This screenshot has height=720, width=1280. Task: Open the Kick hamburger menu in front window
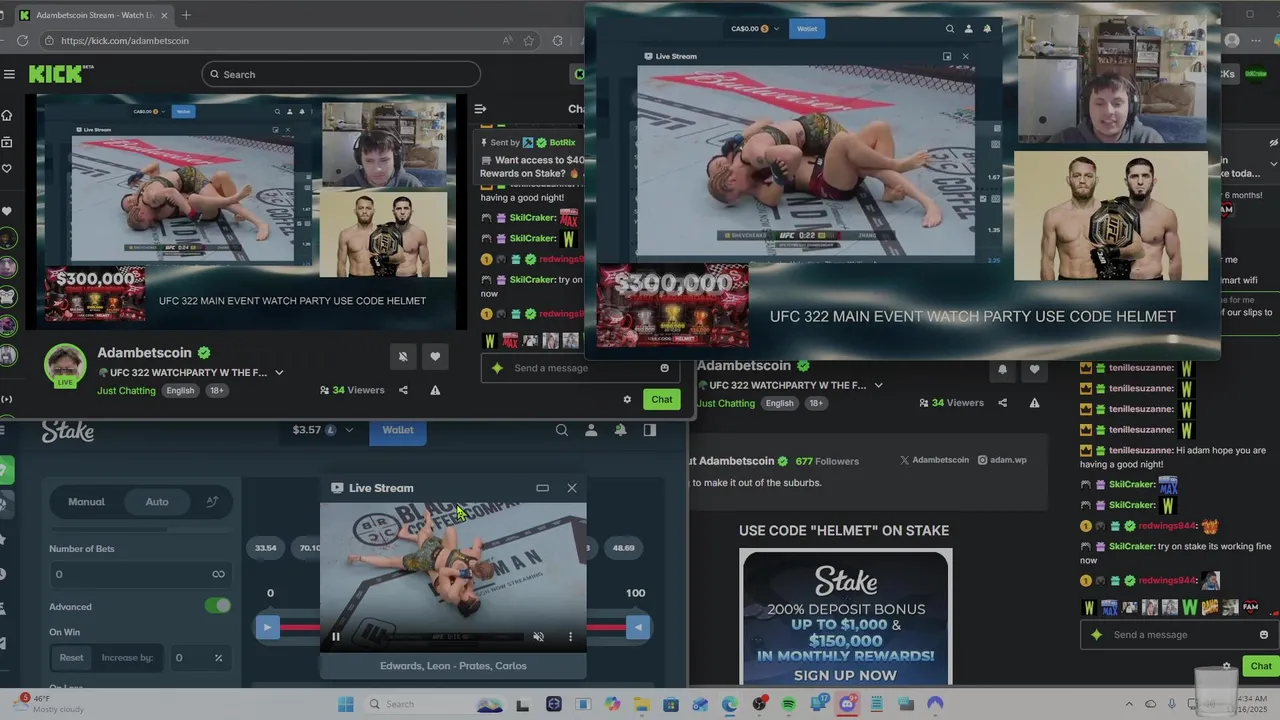pos(9,74)
